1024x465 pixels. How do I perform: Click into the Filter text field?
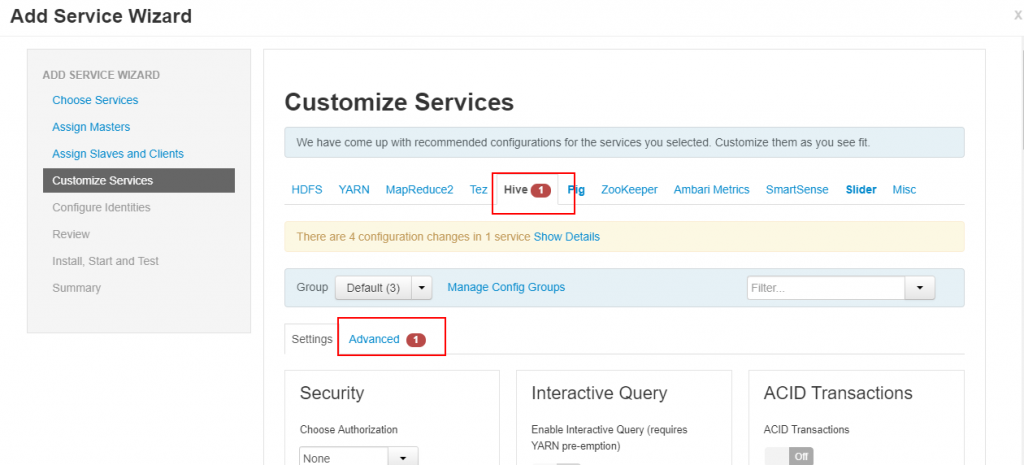tap(825, 287)
